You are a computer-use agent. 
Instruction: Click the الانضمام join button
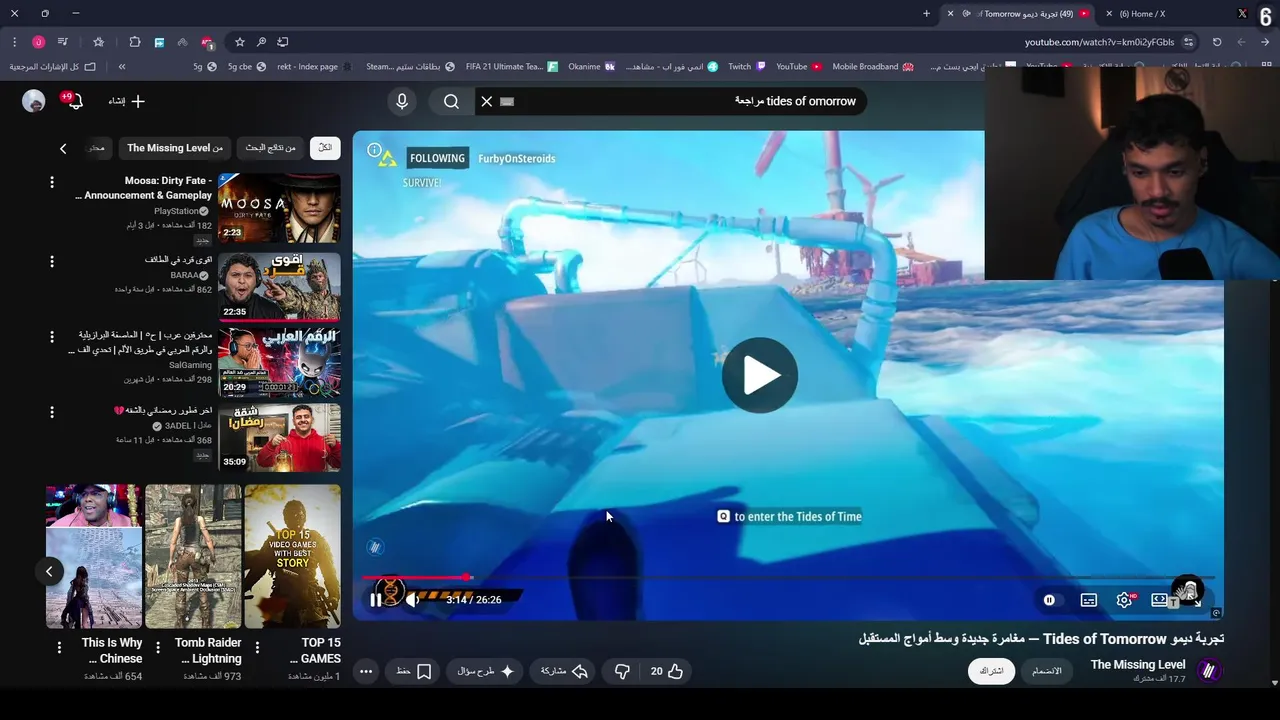[1047, 671]
